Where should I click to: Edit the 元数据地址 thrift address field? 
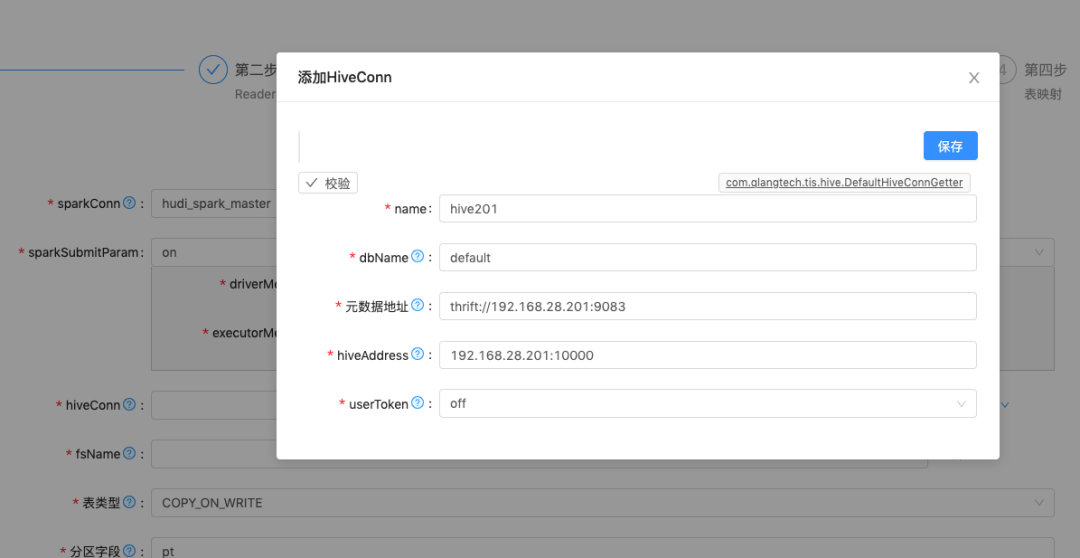(707, 307)
